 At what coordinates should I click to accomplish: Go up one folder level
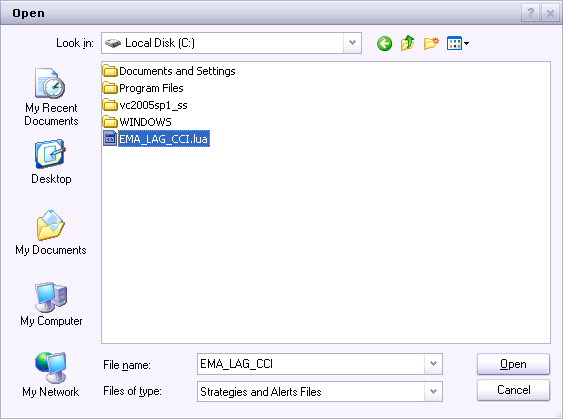(408, 43)
